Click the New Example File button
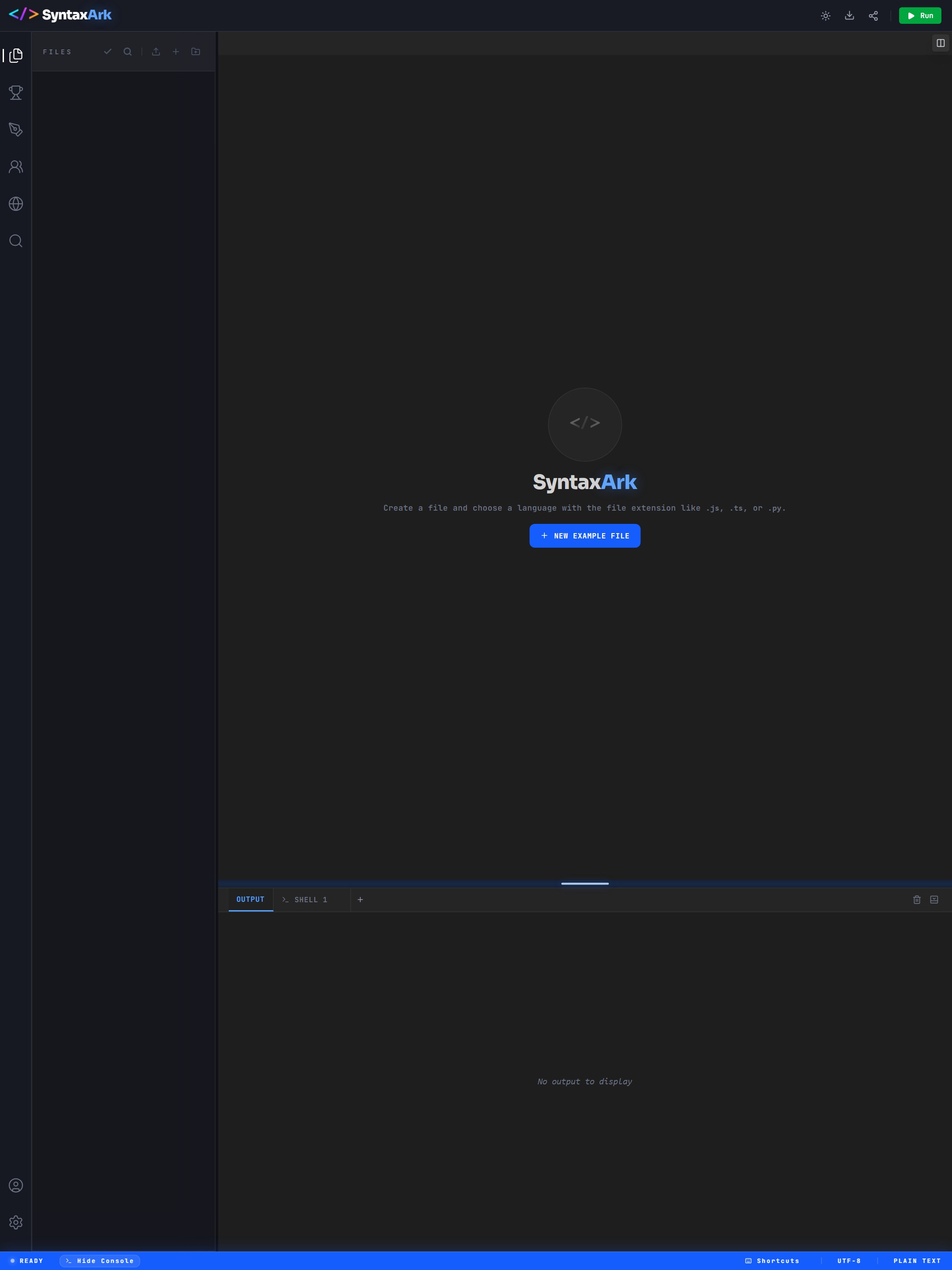 pos(585,536)
